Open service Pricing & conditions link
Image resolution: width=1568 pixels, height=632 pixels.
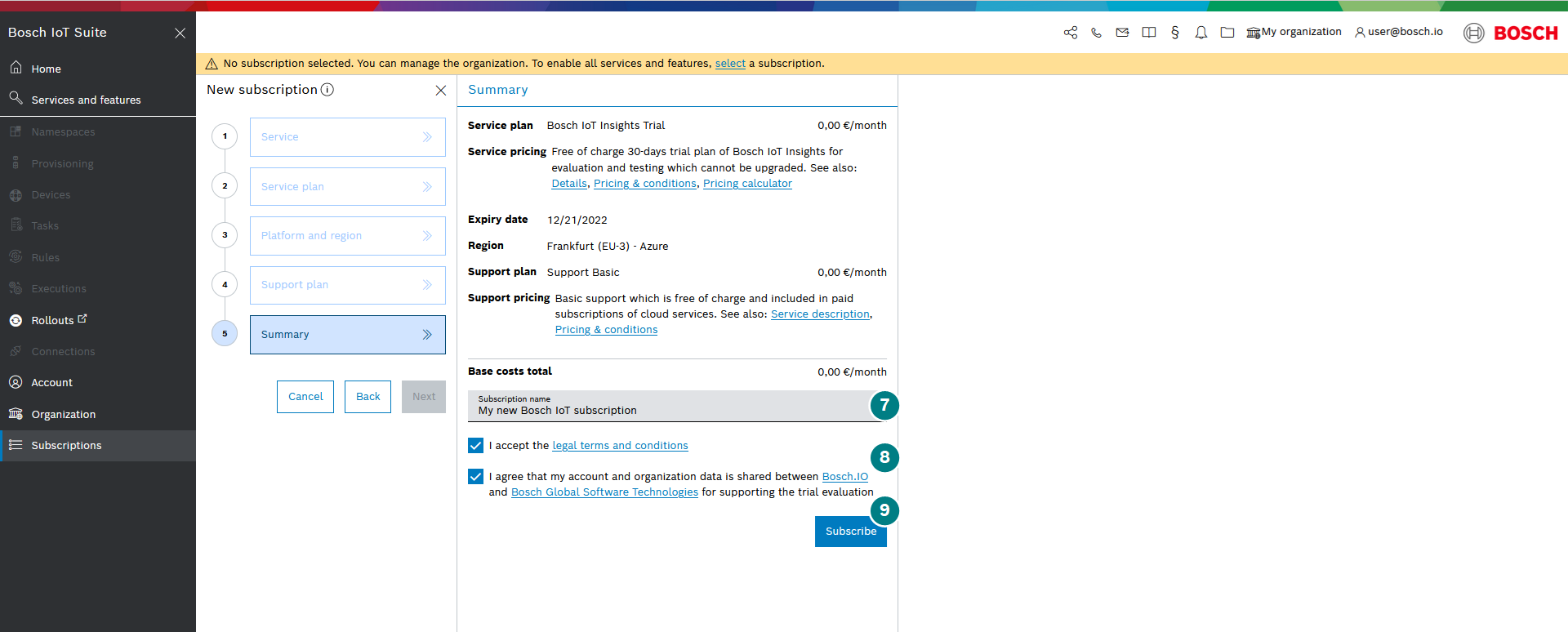(x=645, y=184)
